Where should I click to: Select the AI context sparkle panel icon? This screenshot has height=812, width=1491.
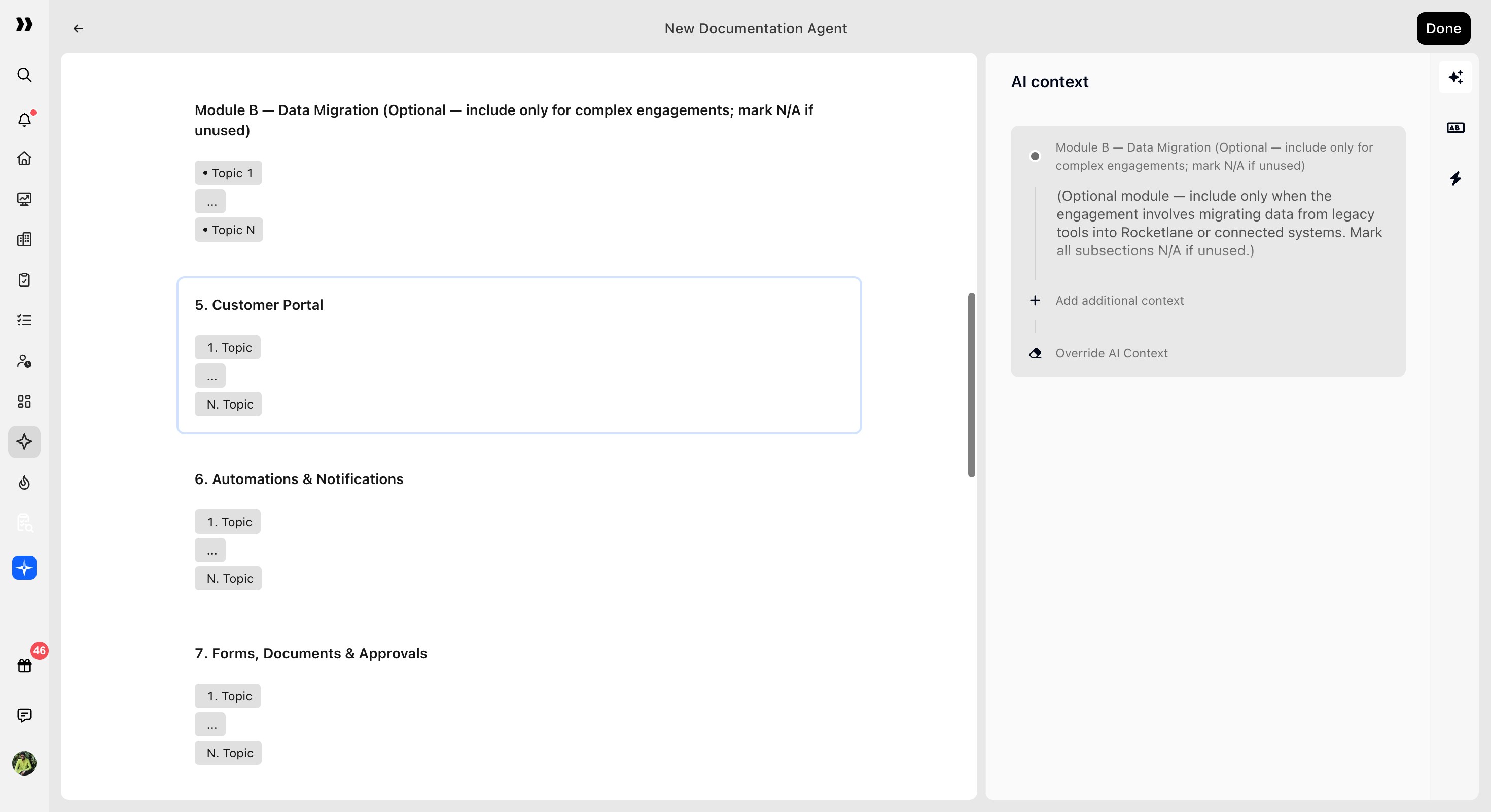pyautogui.click(x=1455, y=77)
